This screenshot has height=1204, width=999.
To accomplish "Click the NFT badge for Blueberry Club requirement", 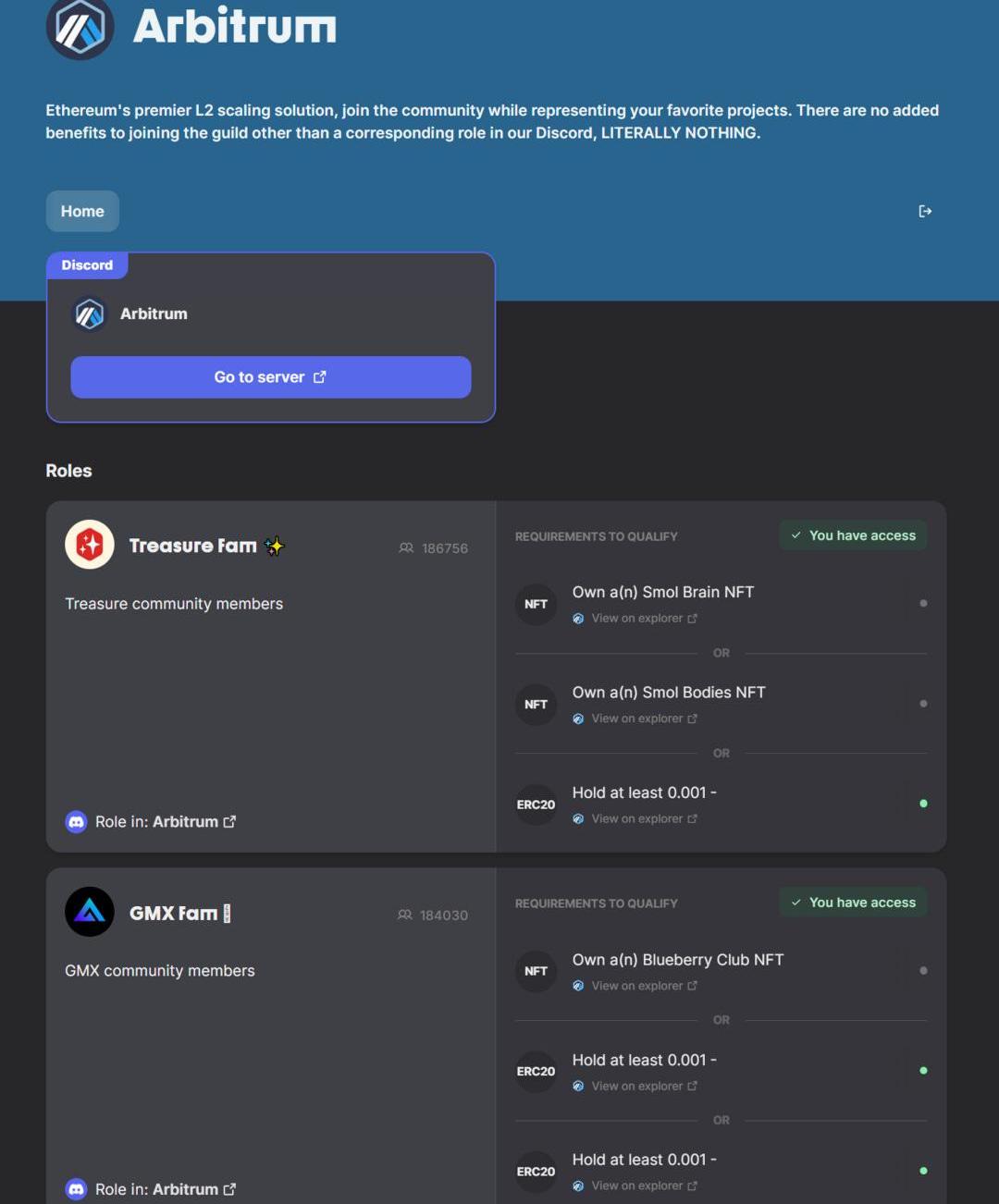I will click(x=536, y=972).
